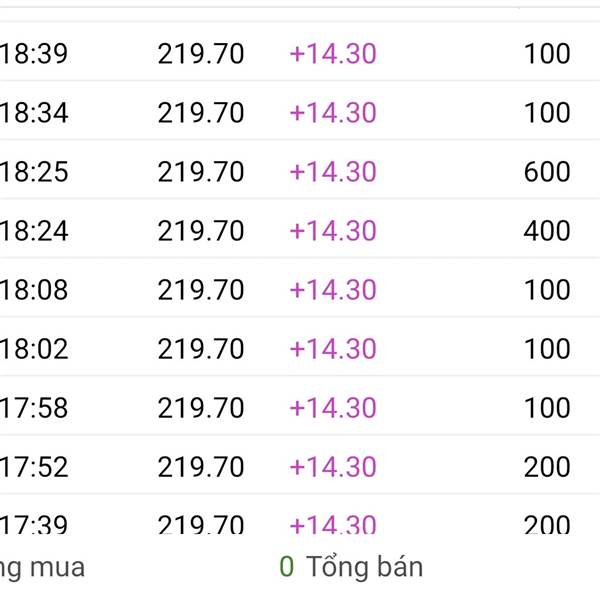Click the 200 volume in the 17:52 row
600x600 pixels.
pyautogui.click(x=547, y=467)
